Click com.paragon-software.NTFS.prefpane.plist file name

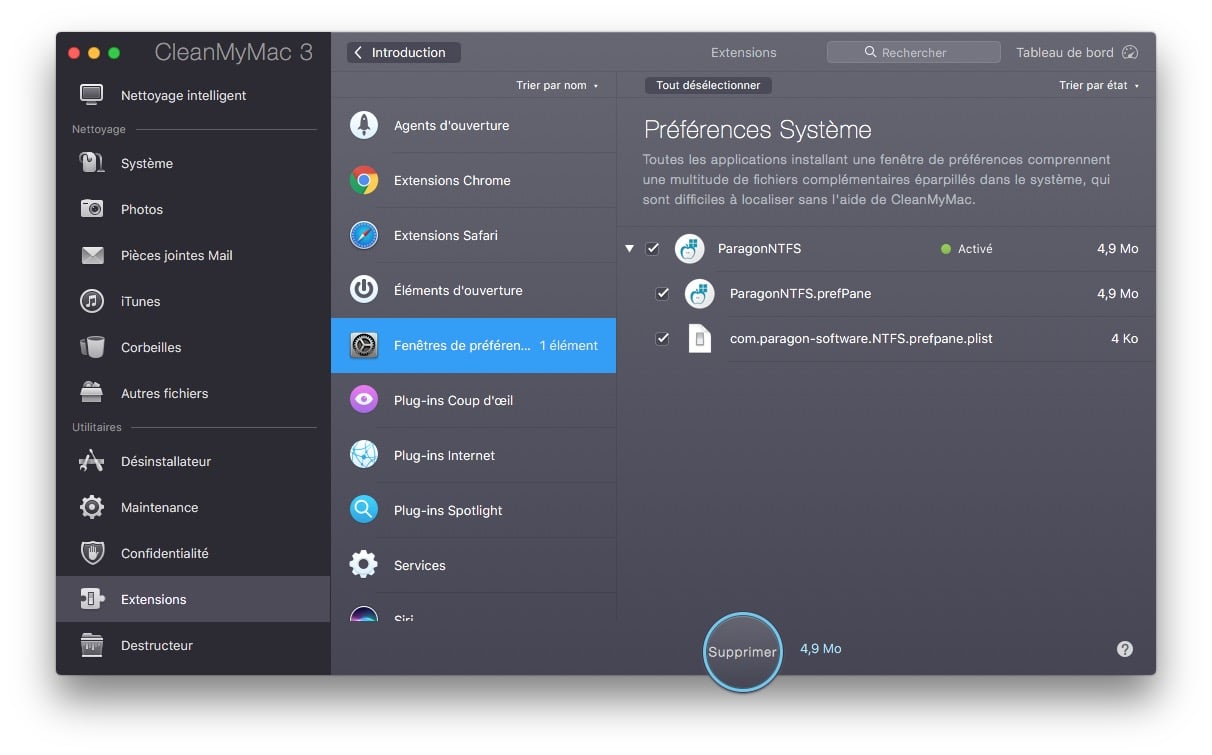[x=861, y=339]
